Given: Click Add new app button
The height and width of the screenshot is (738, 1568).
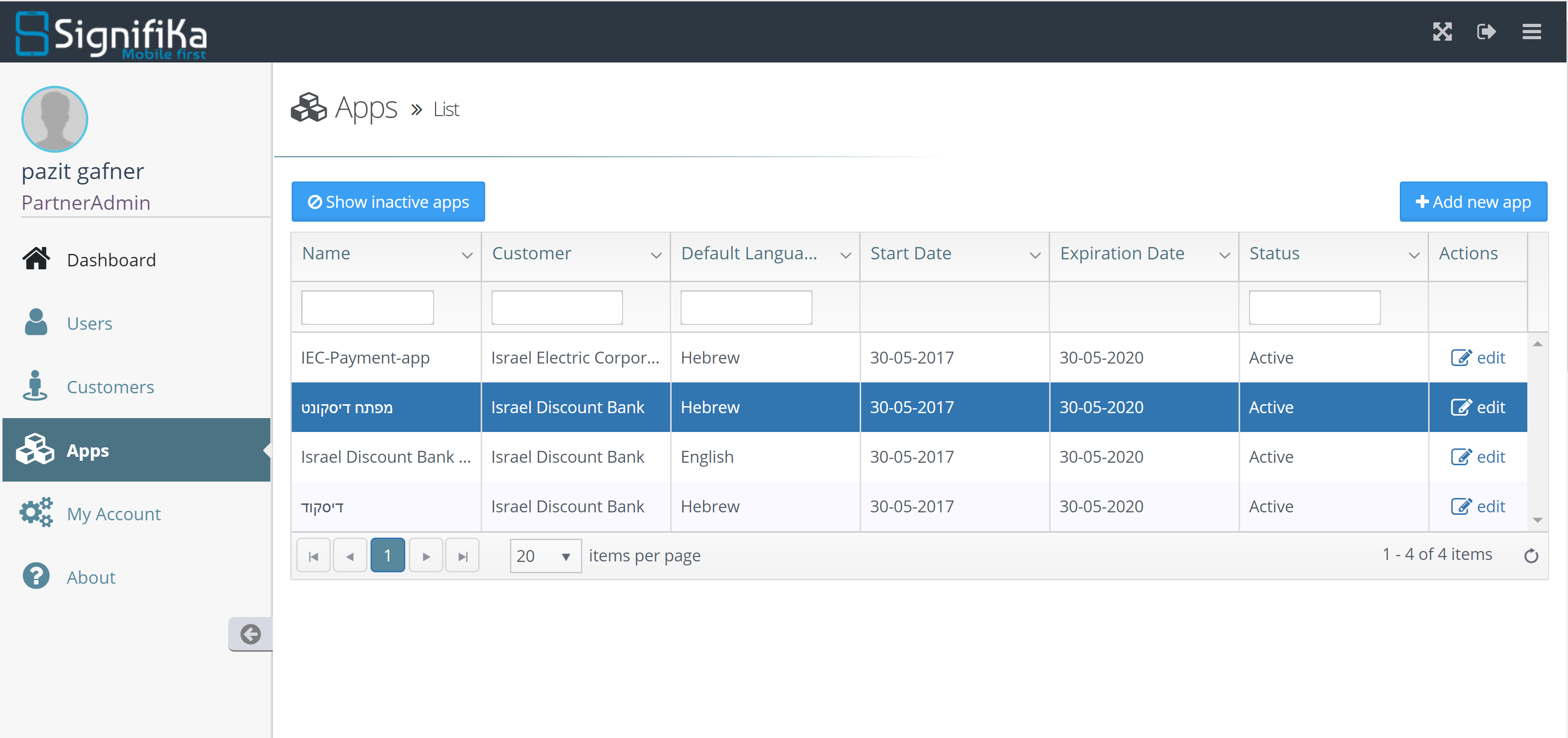Looking at the screenshot, I should tap(1473, 201).
